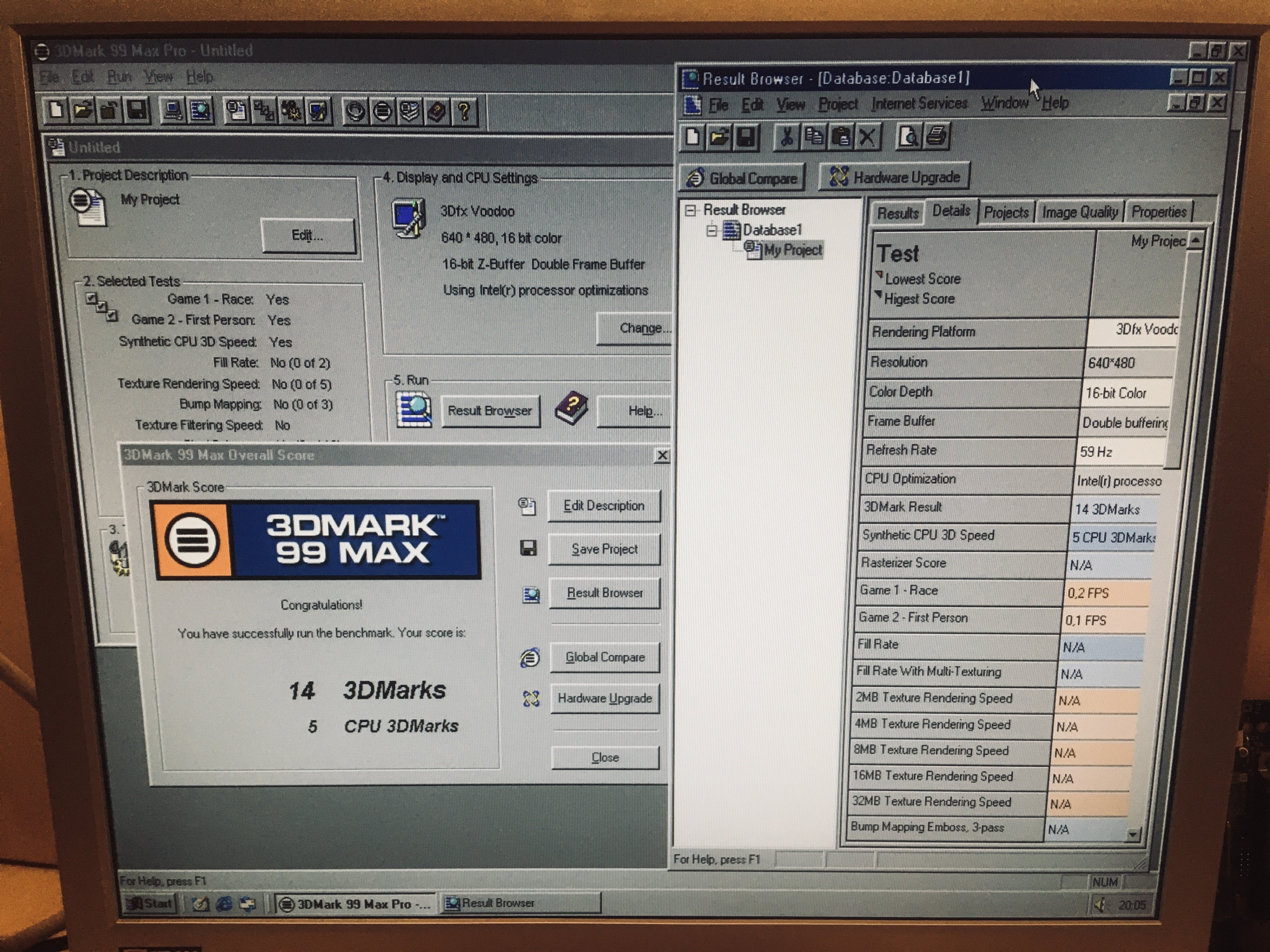Click the yellow question mark help icon
The width and height of the screenshot is (1270, 952).
point(464,111)
